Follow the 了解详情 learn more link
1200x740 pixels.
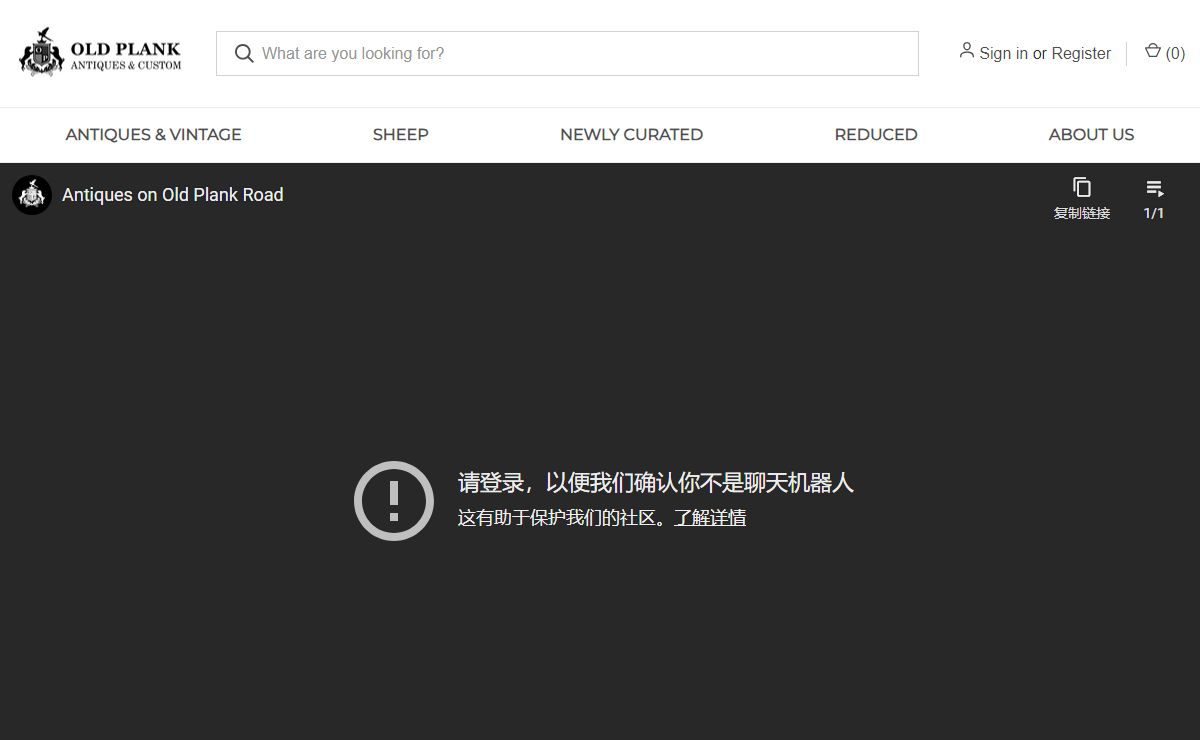point(709,518)
